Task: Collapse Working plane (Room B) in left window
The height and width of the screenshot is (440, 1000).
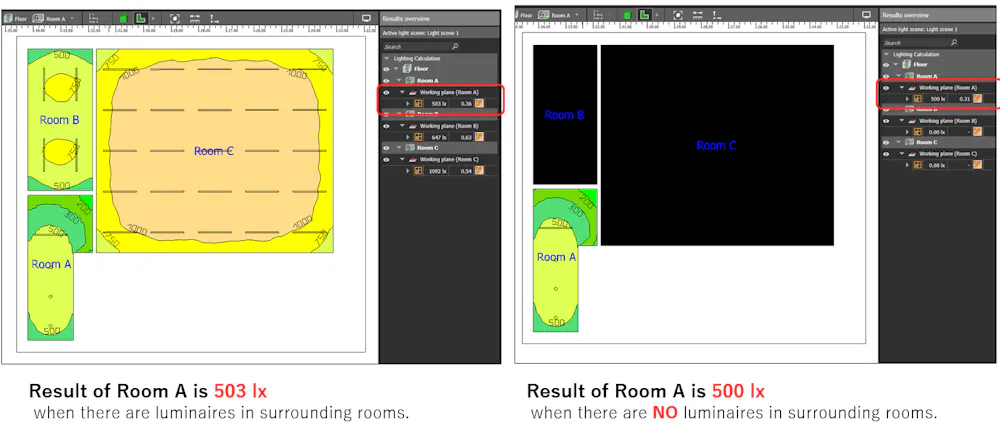Action: point(402,126)
